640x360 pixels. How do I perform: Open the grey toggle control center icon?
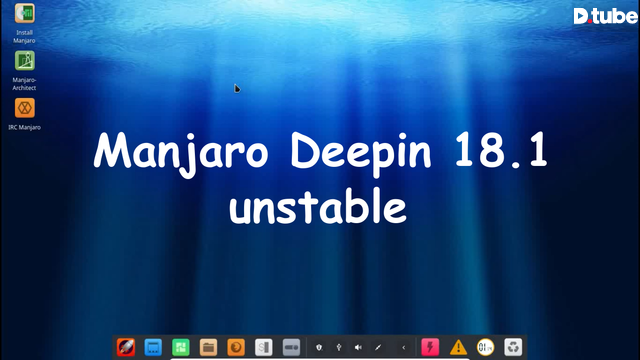(x=291, y=347)
